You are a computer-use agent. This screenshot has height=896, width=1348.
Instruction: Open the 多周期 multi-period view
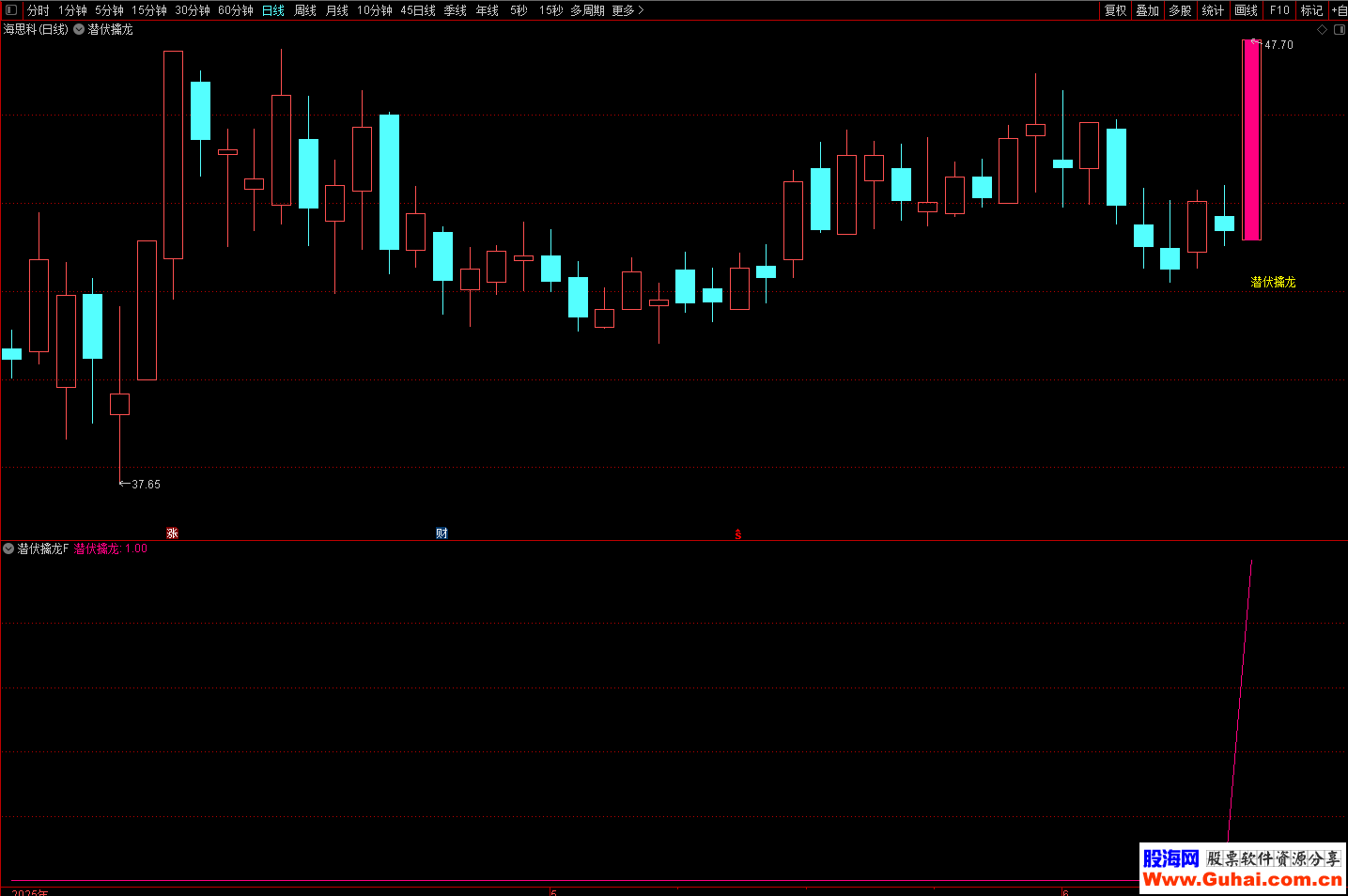coord(587,10)
